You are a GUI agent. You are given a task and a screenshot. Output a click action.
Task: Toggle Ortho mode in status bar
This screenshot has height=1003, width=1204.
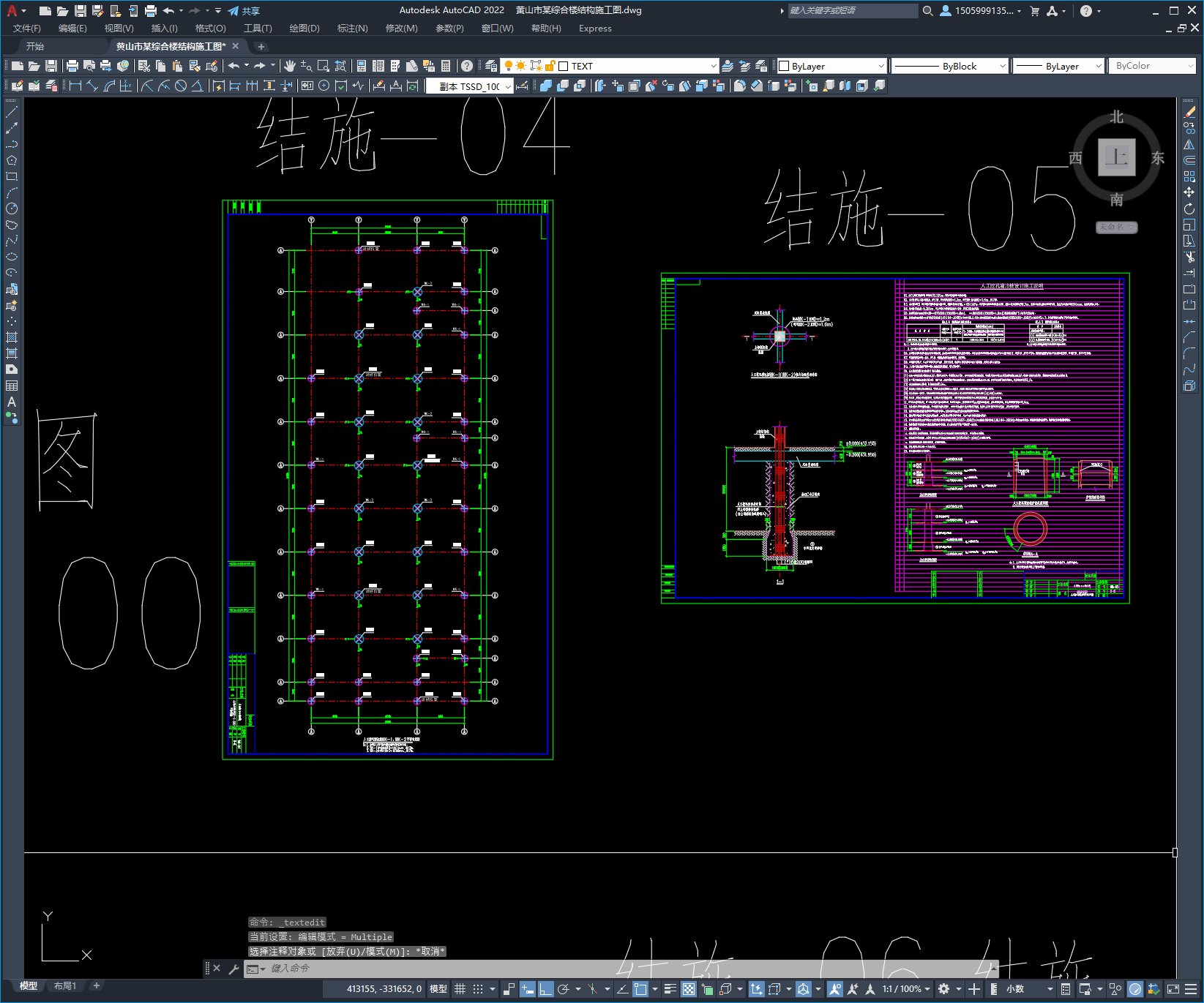click(x=545, y=989)
